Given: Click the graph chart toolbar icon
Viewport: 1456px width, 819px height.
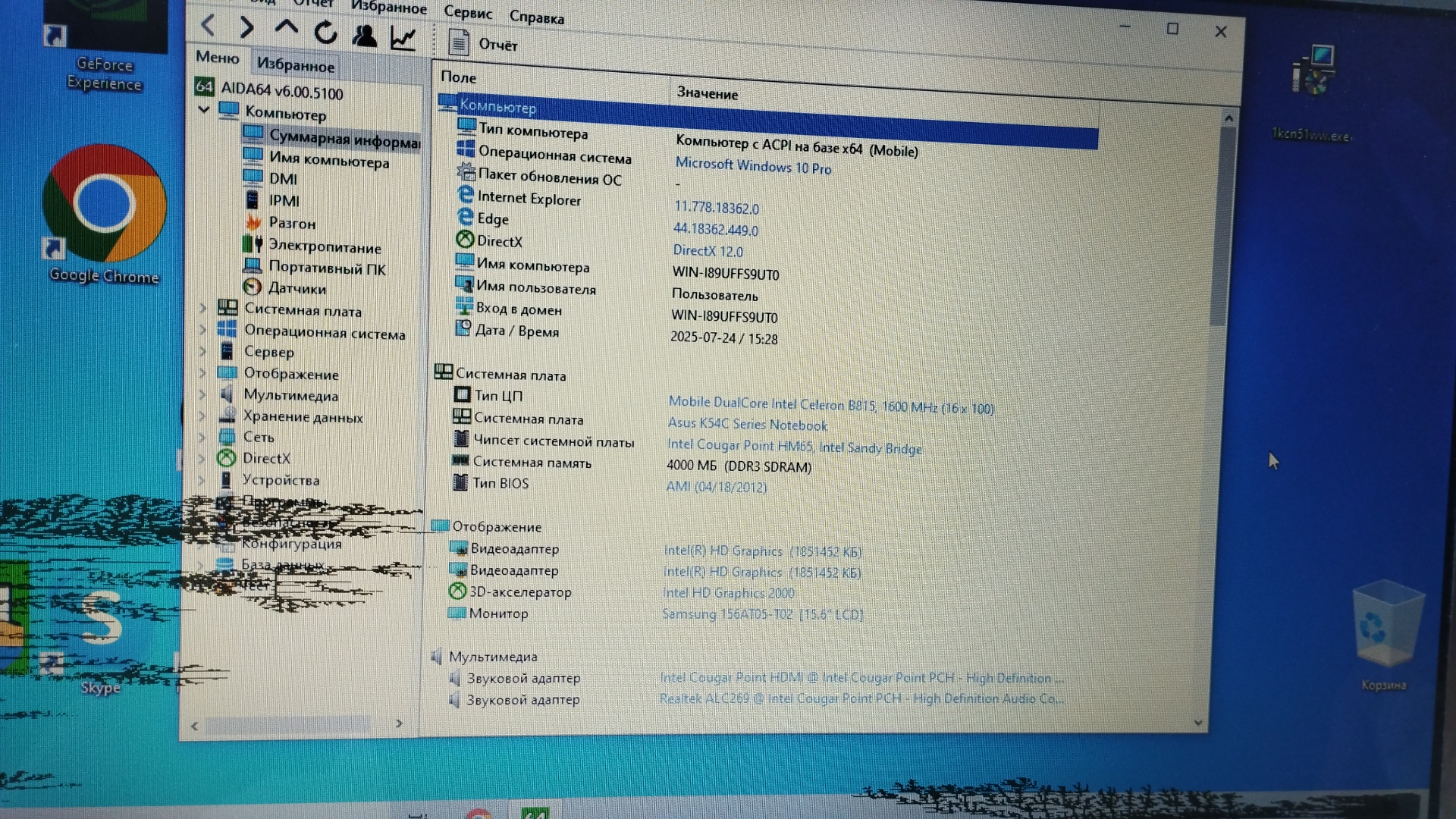Looking at the screenshot, I should 403,38.
